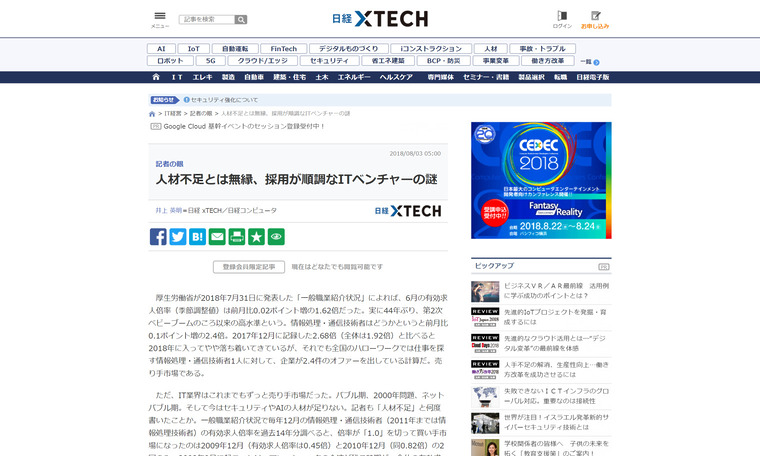Click the 登録会員限定記事 button
The width and height of the screenshot is (760, 456).
(248, 267)
